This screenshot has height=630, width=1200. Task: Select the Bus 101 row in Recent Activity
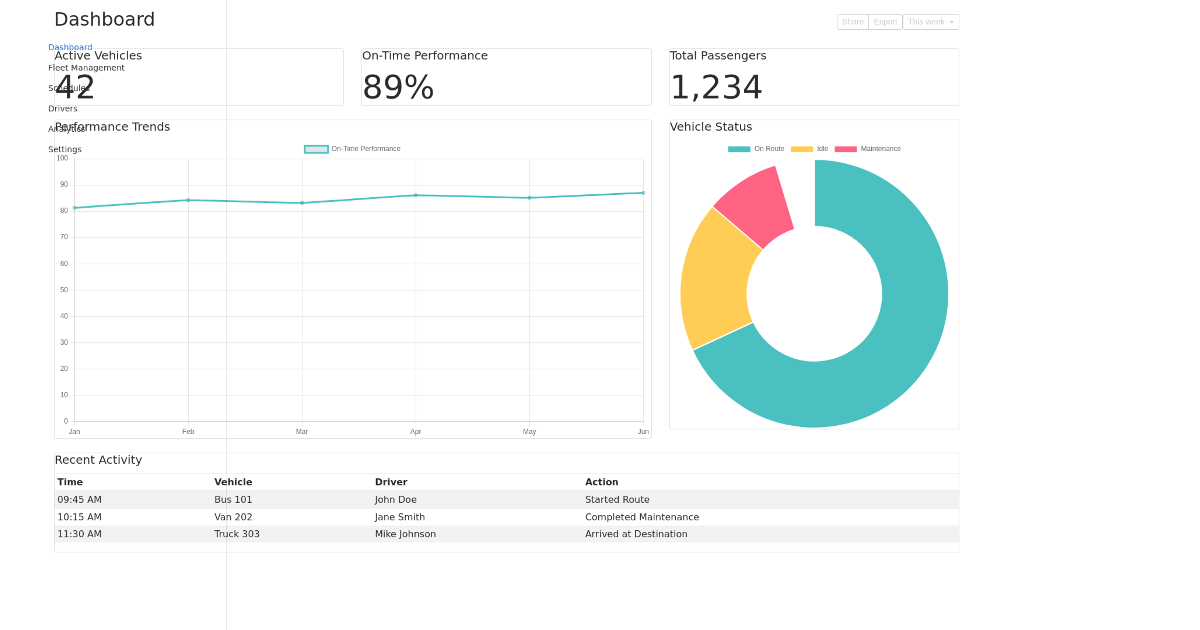tap(400, 499)
